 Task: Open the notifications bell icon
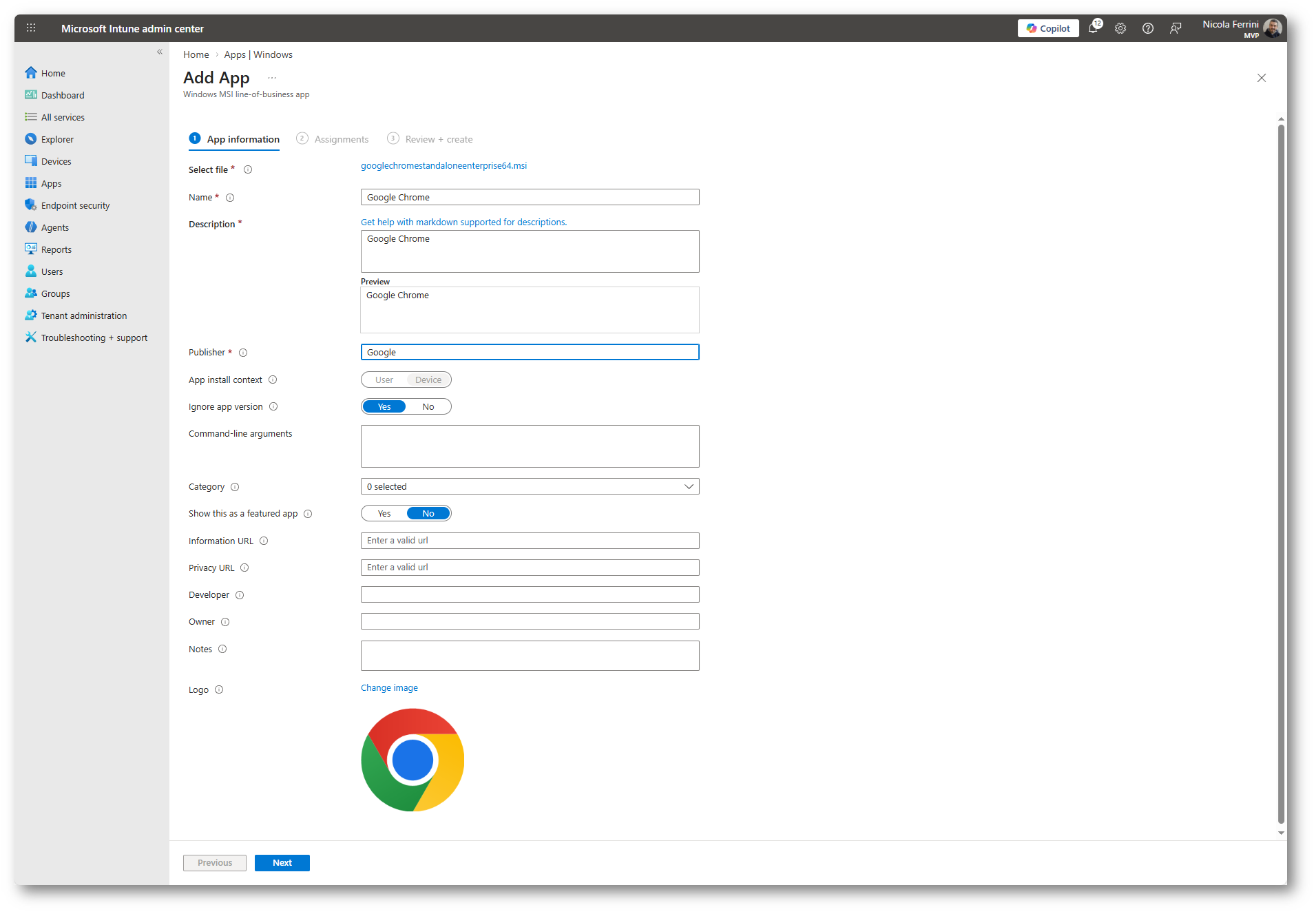(1093, 28)
